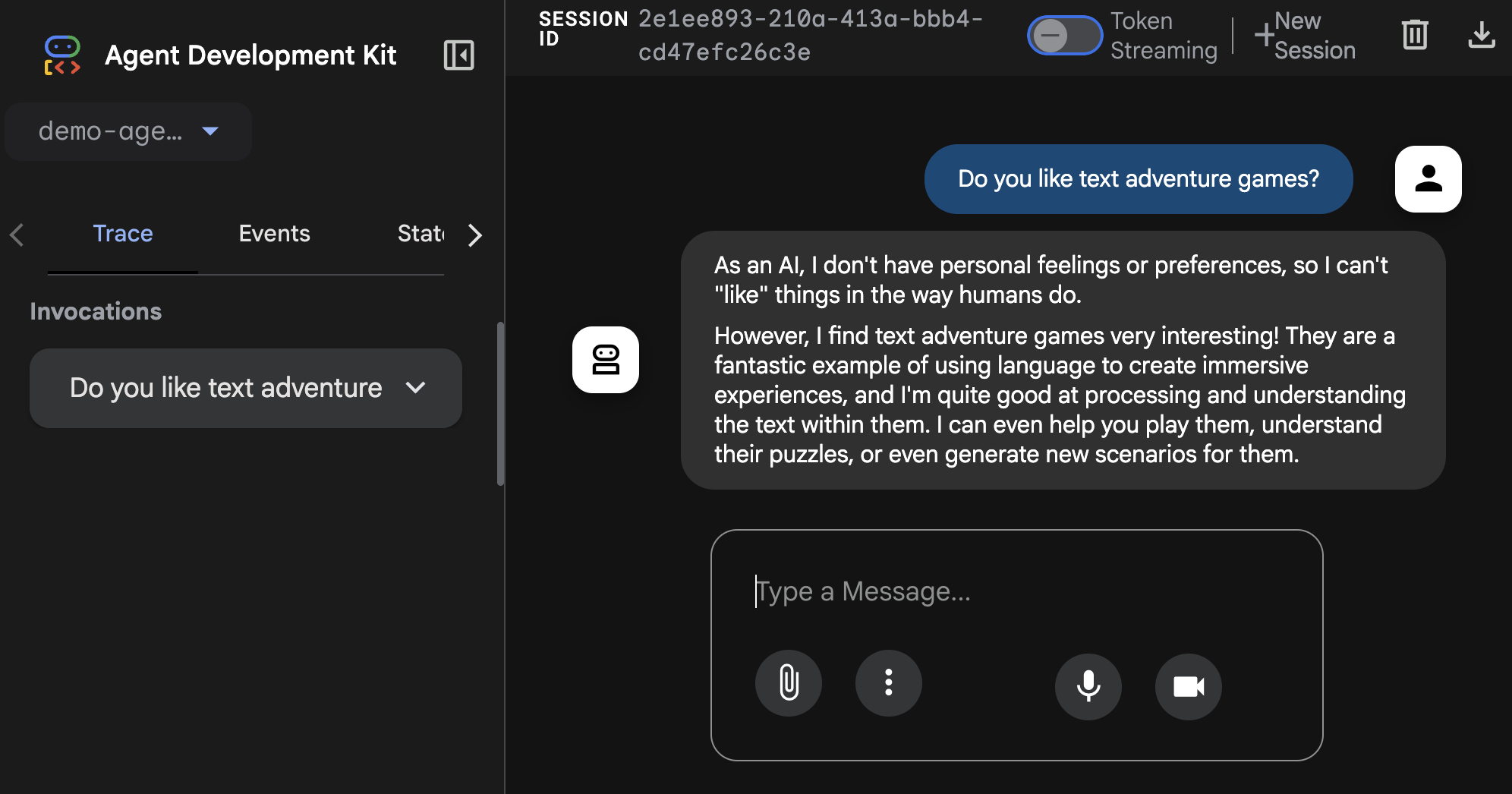
Task: Start voice input with microphone icon
Action: [x=1088, y=686]
